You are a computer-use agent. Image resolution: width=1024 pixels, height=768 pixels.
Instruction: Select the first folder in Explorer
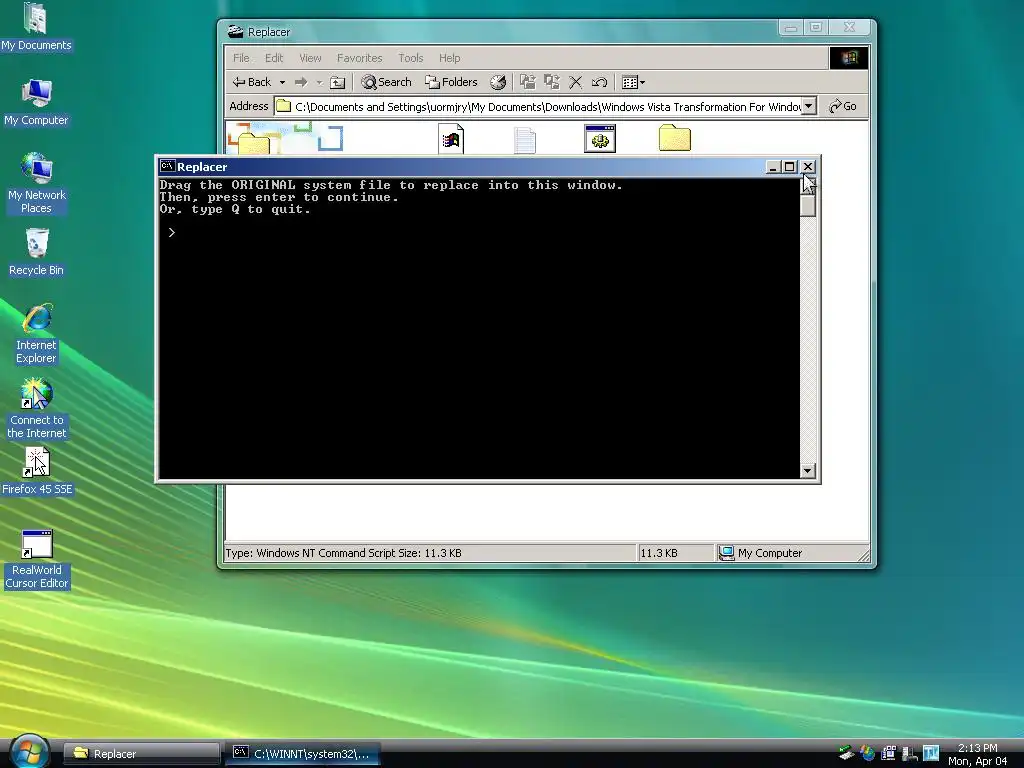click(253, 142)
